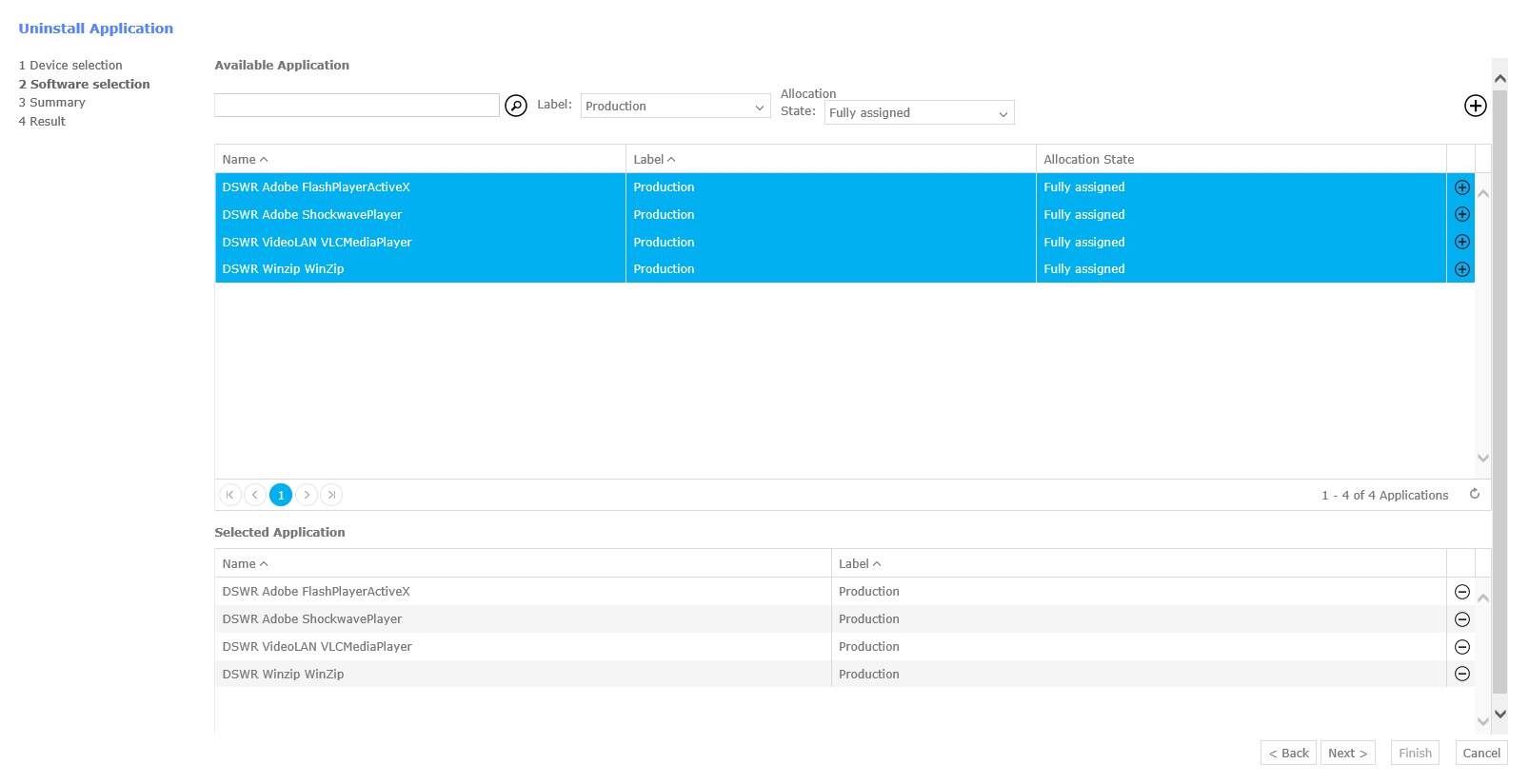Click the search magnifier icon

515,106
